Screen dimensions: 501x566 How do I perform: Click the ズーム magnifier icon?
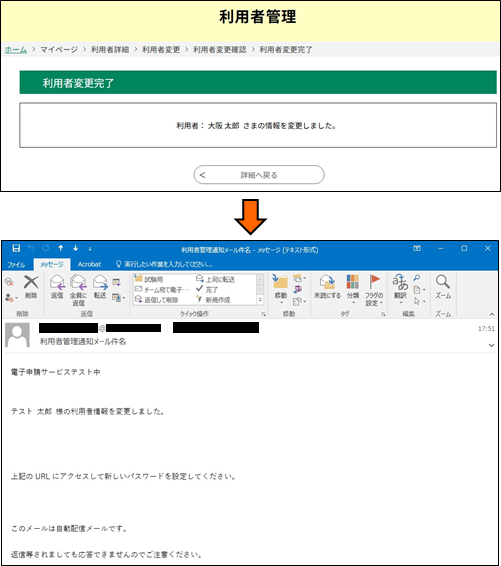point(443,282)
